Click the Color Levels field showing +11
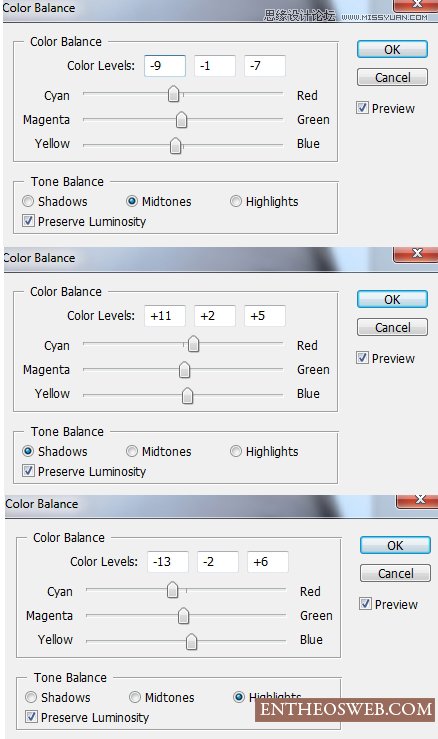The image size is (438, 739). 165,316
